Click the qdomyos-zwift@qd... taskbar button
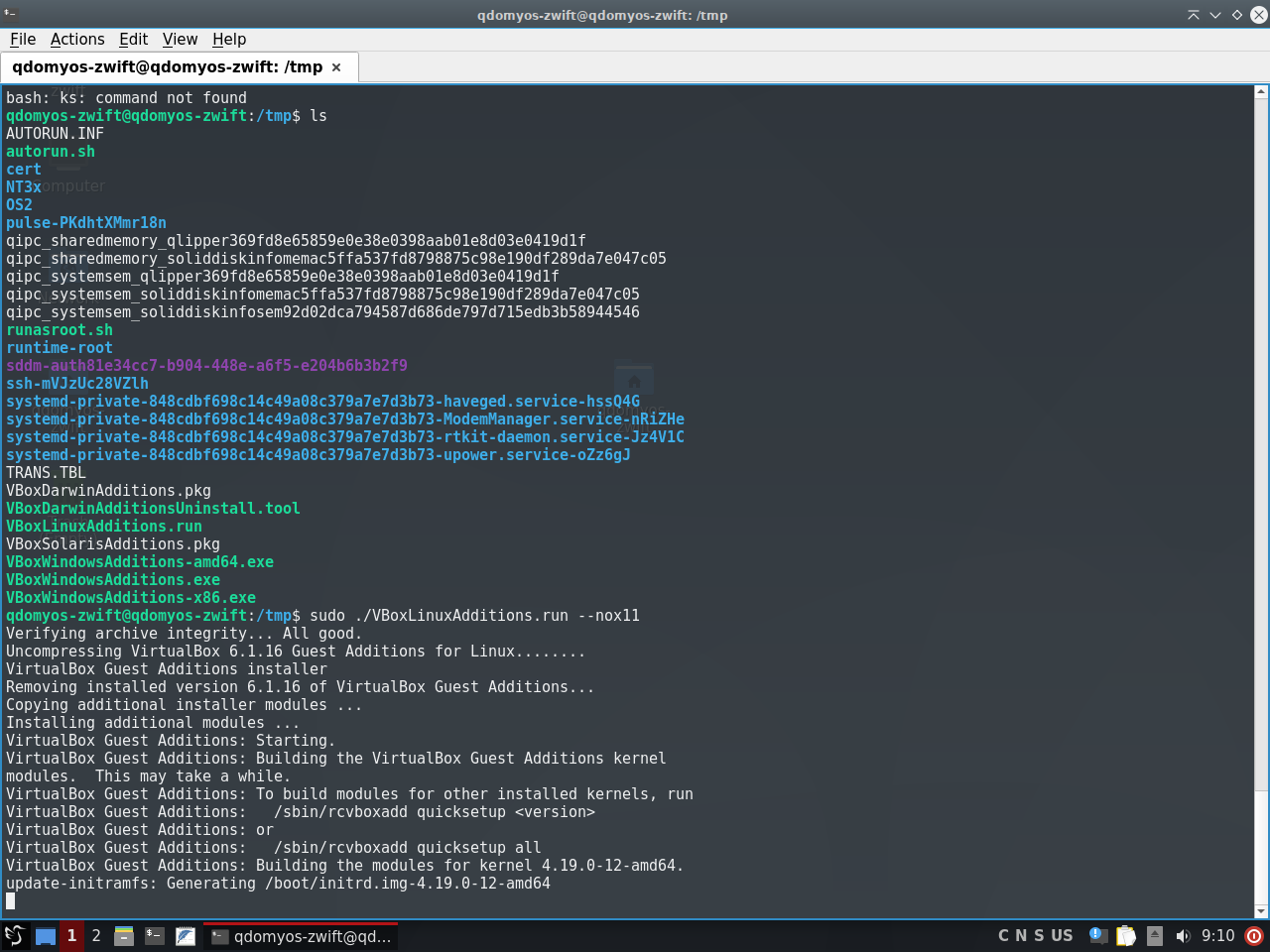Viewport: 1270px width, 952px height. coord(301,935)
